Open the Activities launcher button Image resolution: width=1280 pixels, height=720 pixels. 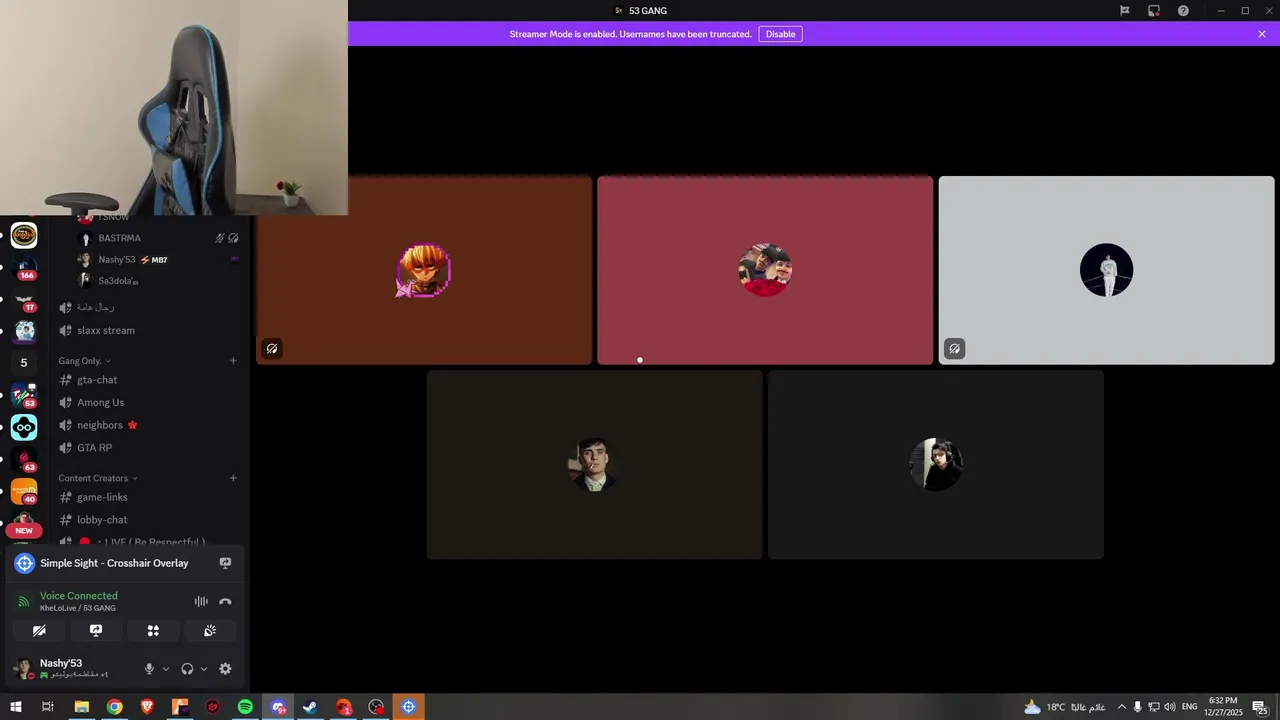153,630
